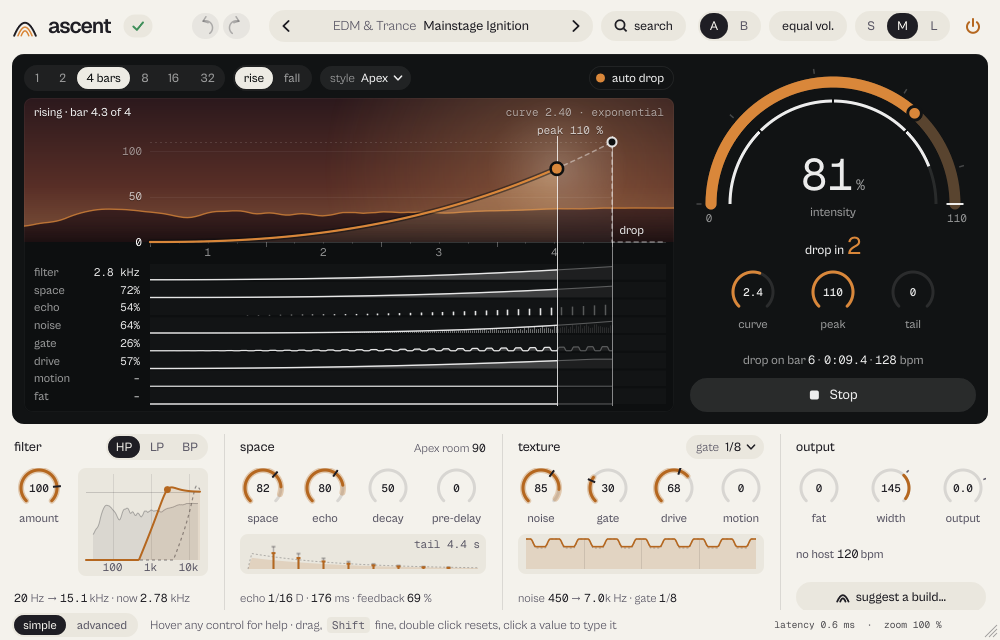
Task: Click the gate 30 knob
Action: (608, 488)
